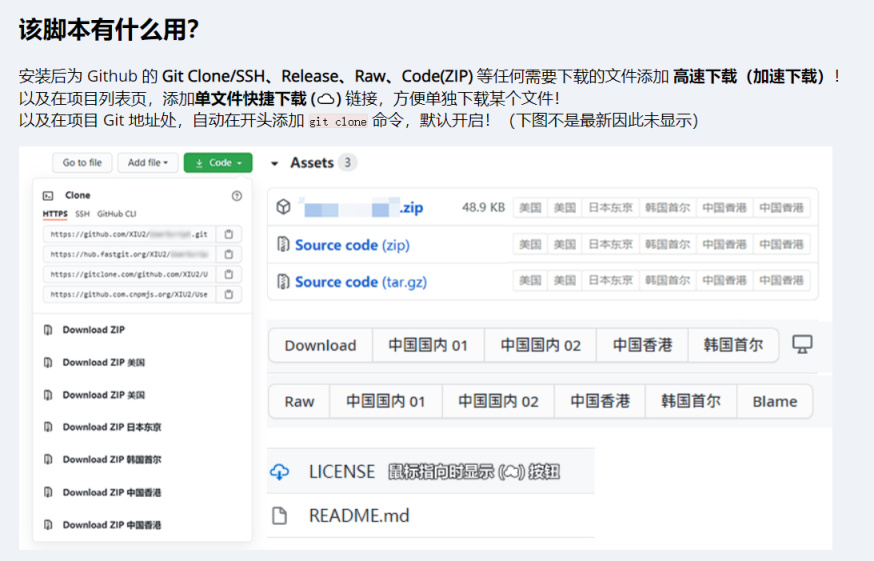Copy the github.com.cnpmjs.org clone URL
Viewport: 874px width, 561px height.
pos(229,294)
